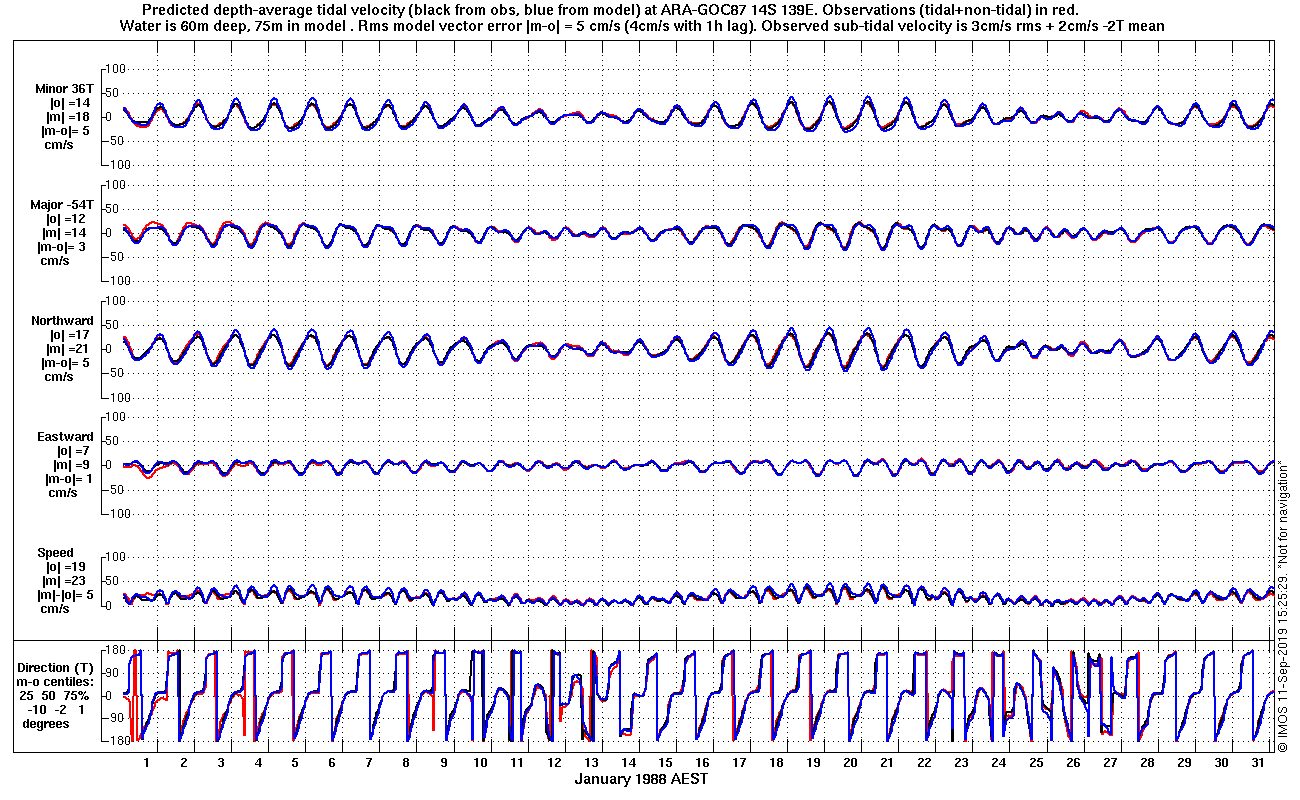This screenshot has height=800, width=1300.
Task: Click day '24' on the date axis
Action: (x=999, y=762)
